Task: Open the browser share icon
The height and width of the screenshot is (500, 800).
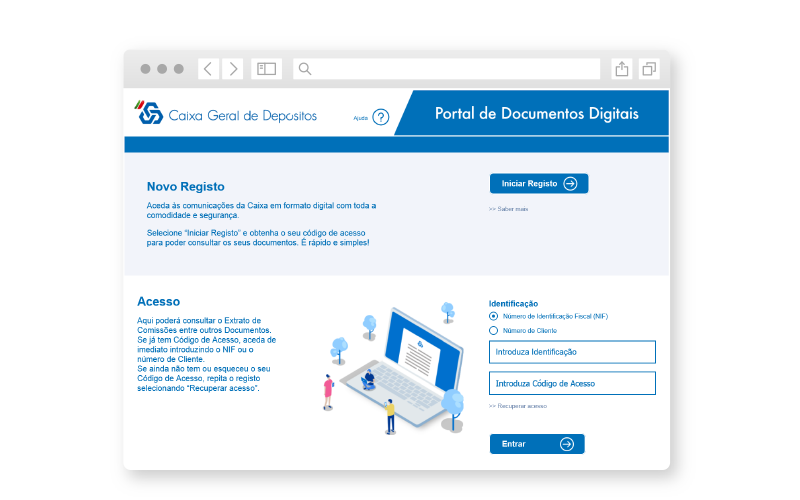Action: pos(621,69)
